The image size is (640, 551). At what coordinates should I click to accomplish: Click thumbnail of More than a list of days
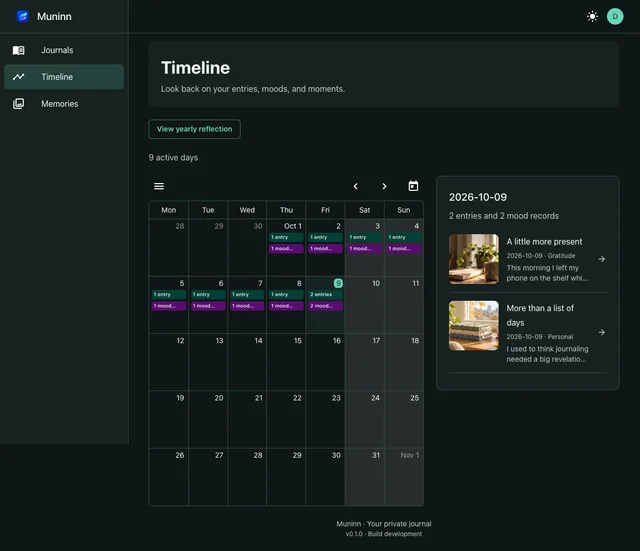click(x=473, y=326)
